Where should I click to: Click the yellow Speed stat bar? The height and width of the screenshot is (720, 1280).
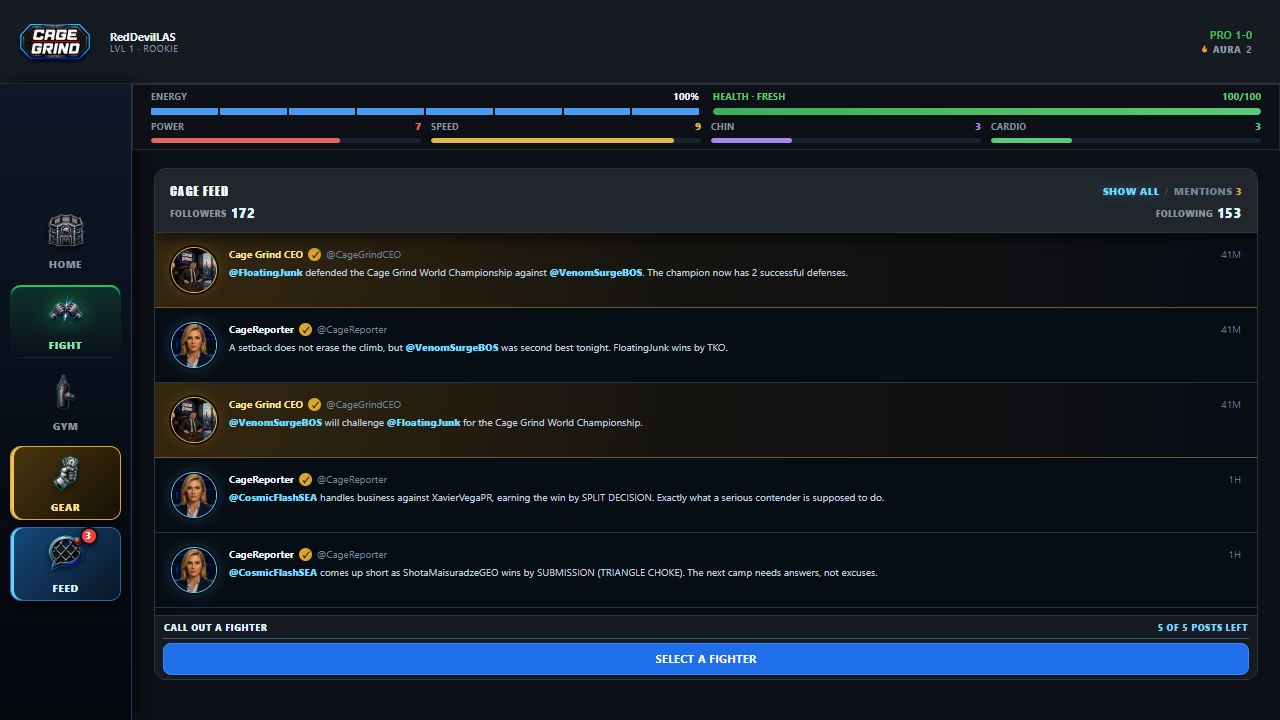click(x=566, y=140)
